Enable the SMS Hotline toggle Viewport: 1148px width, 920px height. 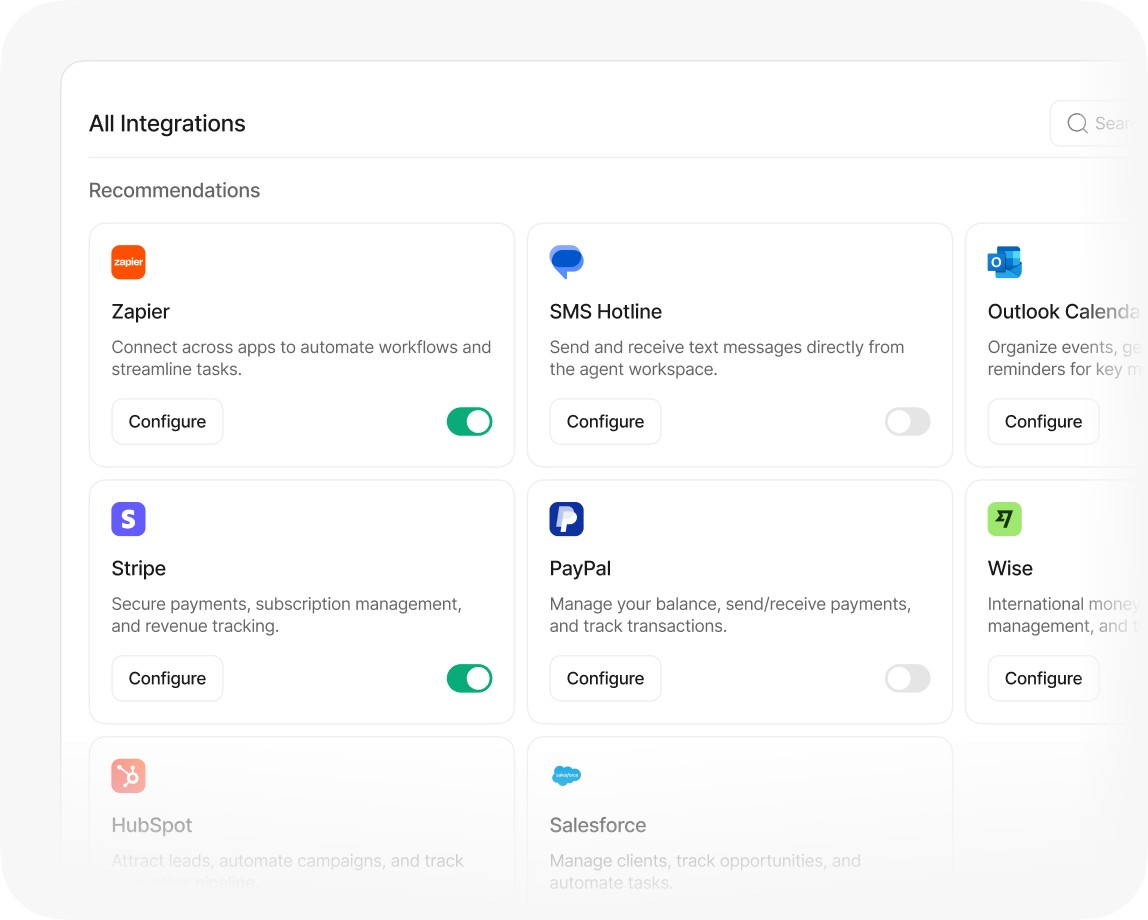click(908, 422)
